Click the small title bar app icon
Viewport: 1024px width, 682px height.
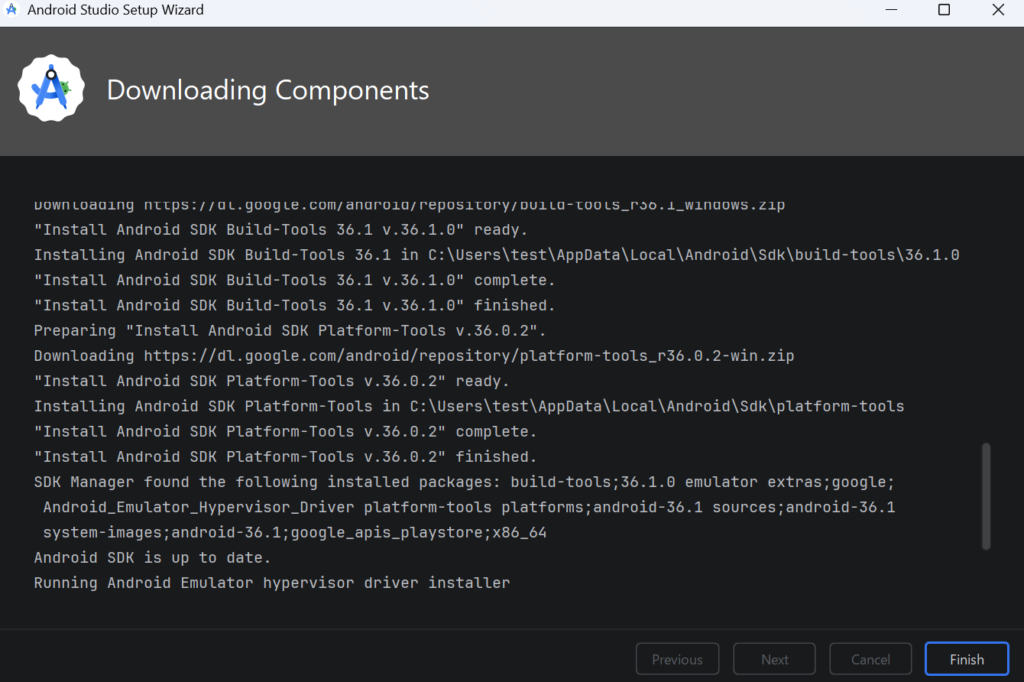(12, 10)
